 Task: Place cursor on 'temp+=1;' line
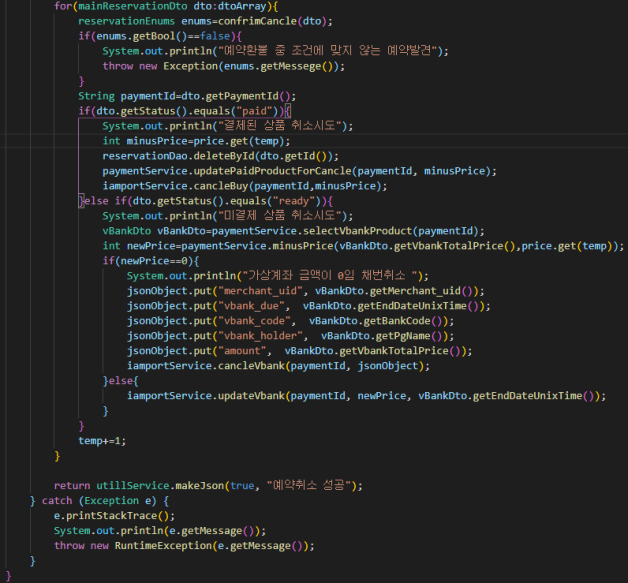[102, 441]
